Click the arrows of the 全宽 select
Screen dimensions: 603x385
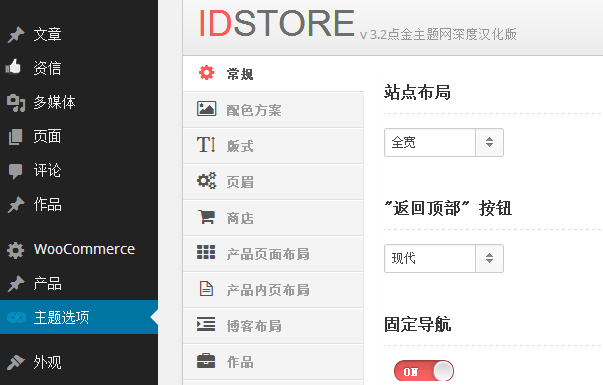[x=489, y=142]
